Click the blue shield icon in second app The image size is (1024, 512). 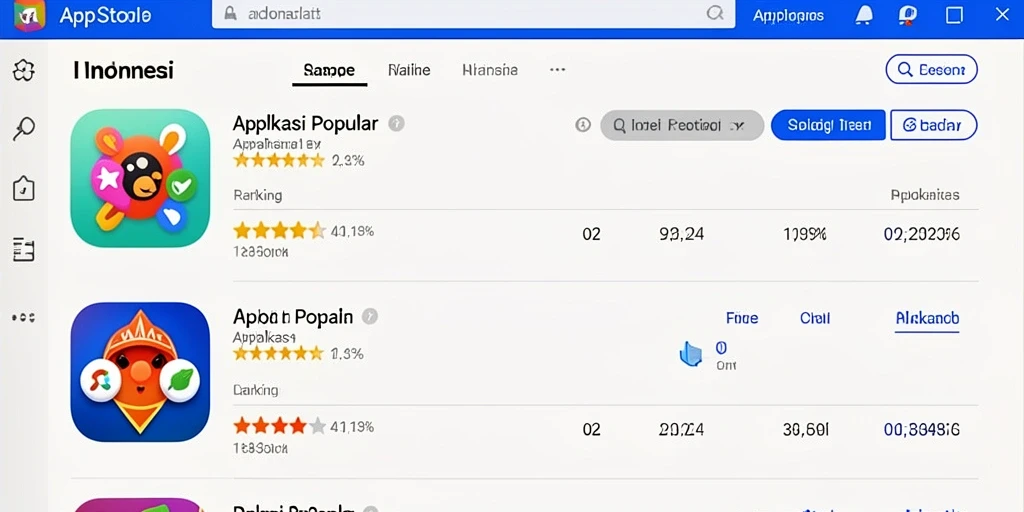[x=690, y=355]
